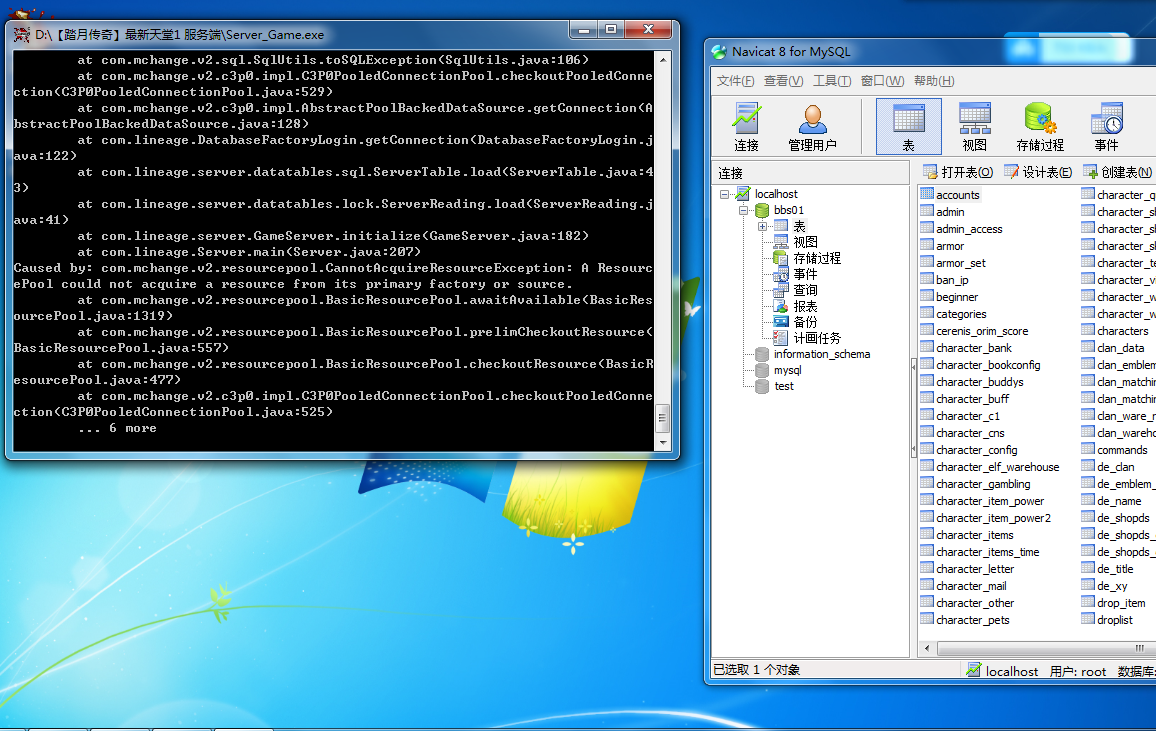Select 事件 node in connection tree
Image resolution: width=1156 pixels, height=731 pixels.
point(805,274)
